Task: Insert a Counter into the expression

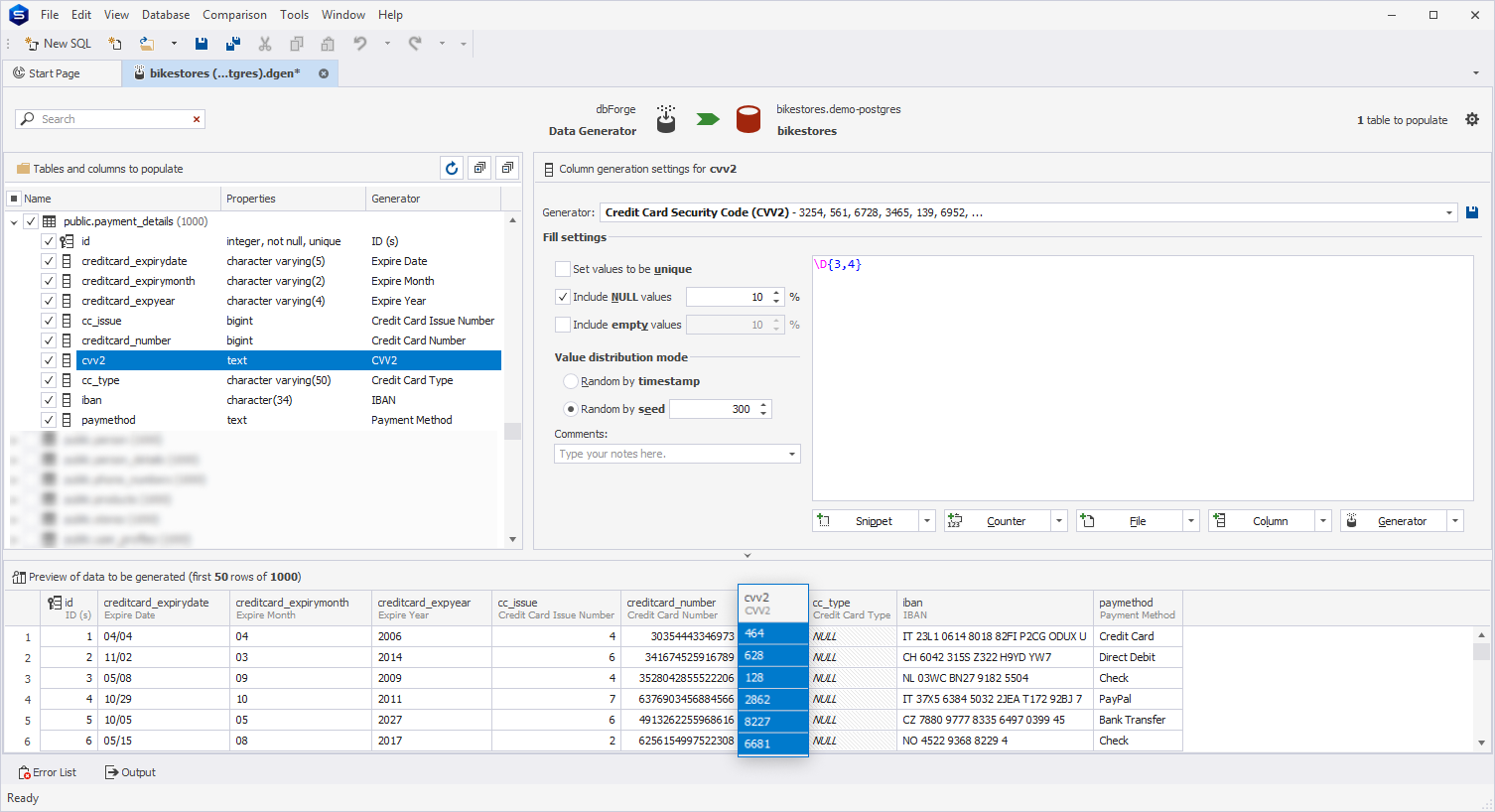Action: point(998,520)
